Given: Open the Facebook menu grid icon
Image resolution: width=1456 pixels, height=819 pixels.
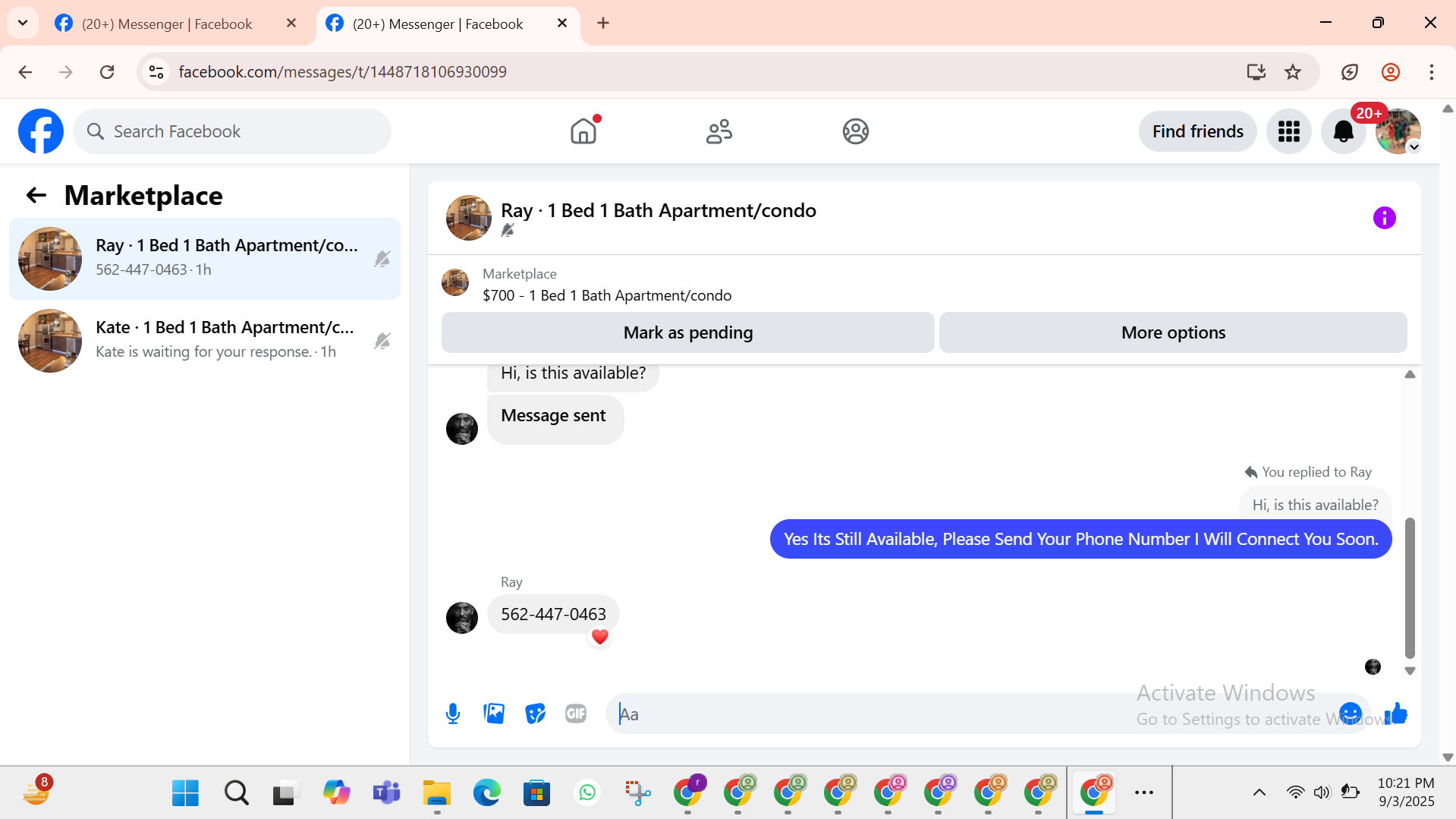Looking at the screenshot, I should (x=1289, y=131).
